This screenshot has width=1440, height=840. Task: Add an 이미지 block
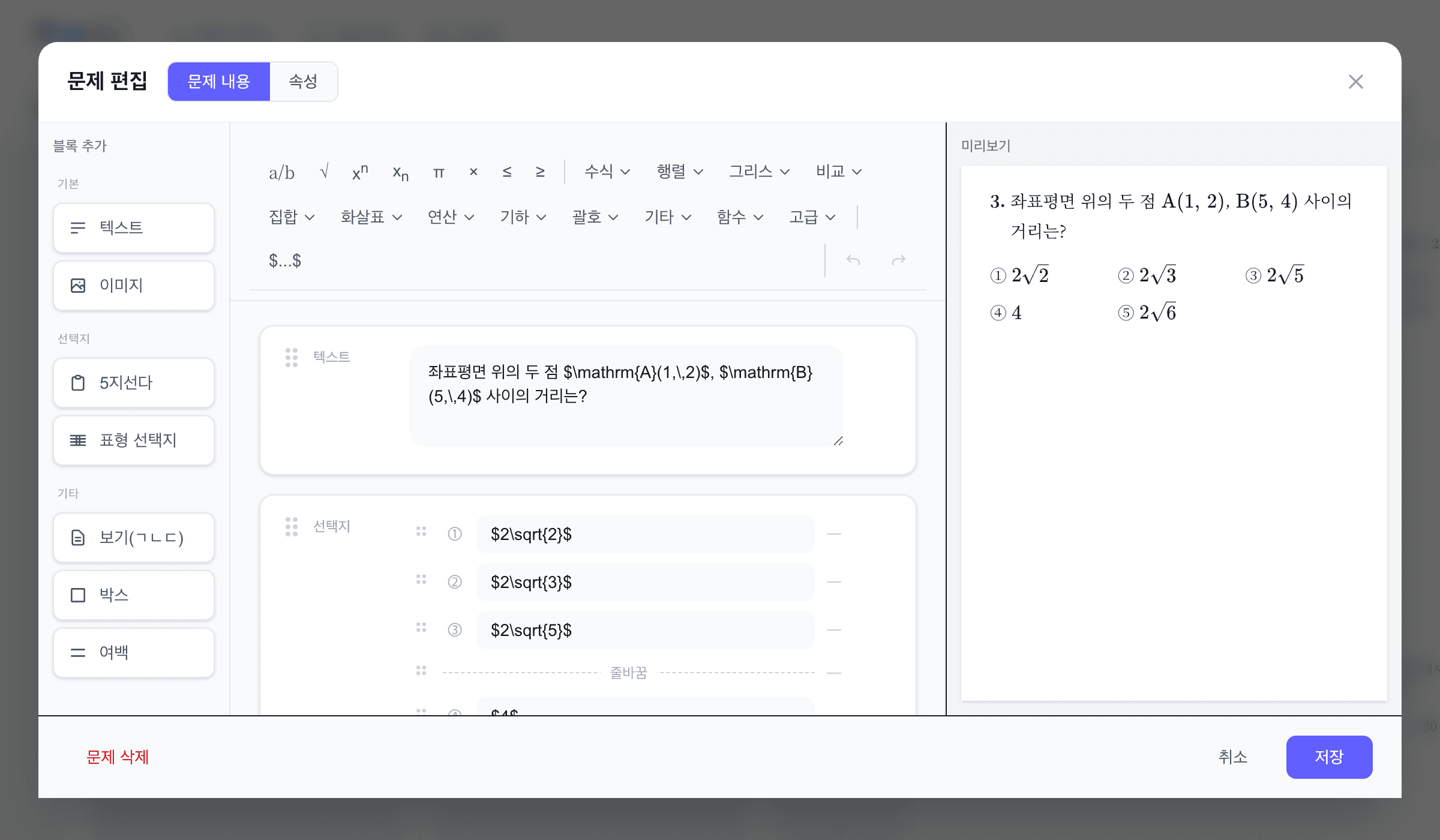point(134,286)
